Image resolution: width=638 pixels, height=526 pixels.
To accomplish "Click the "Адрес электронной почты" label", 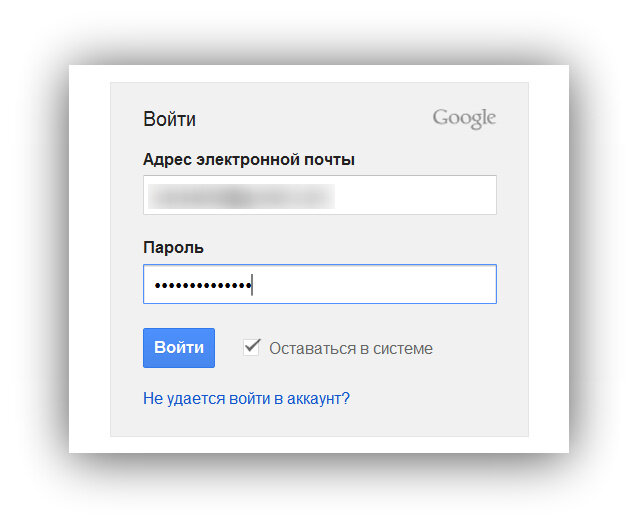I will click(x=249, y=159).
